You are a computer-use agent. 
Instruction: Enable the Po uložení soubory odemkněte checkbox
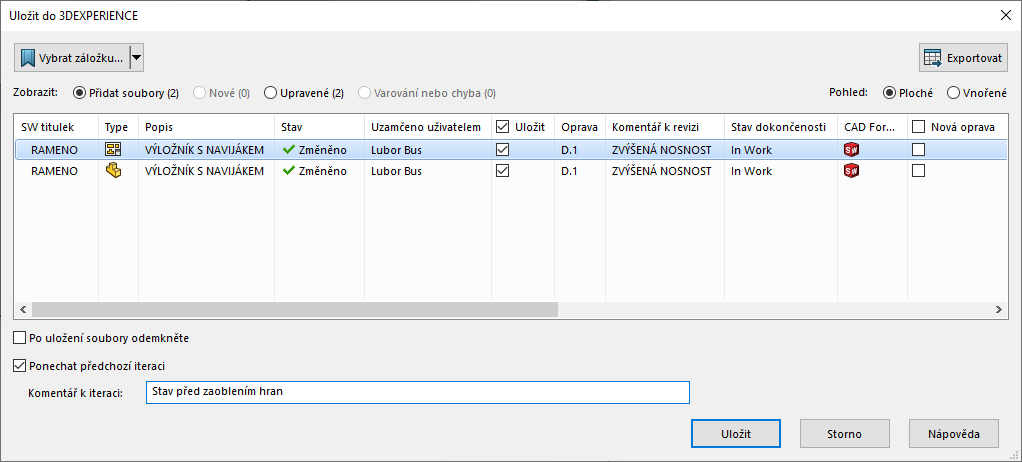(x=20, y=338)
